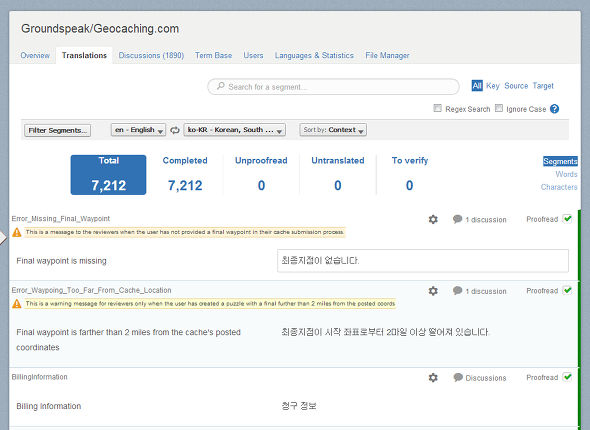Open the Discussions (1890) tab

coord(151,55)
